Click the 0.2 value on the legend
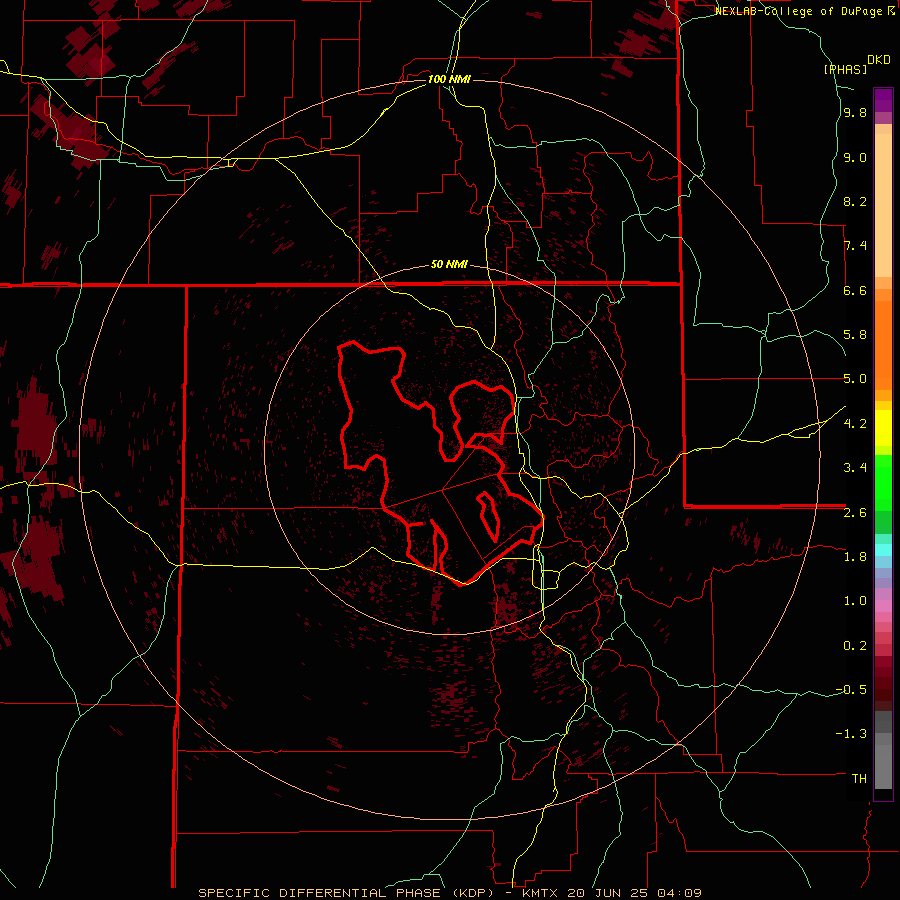The image size is (900, 900). click(855, 646)
